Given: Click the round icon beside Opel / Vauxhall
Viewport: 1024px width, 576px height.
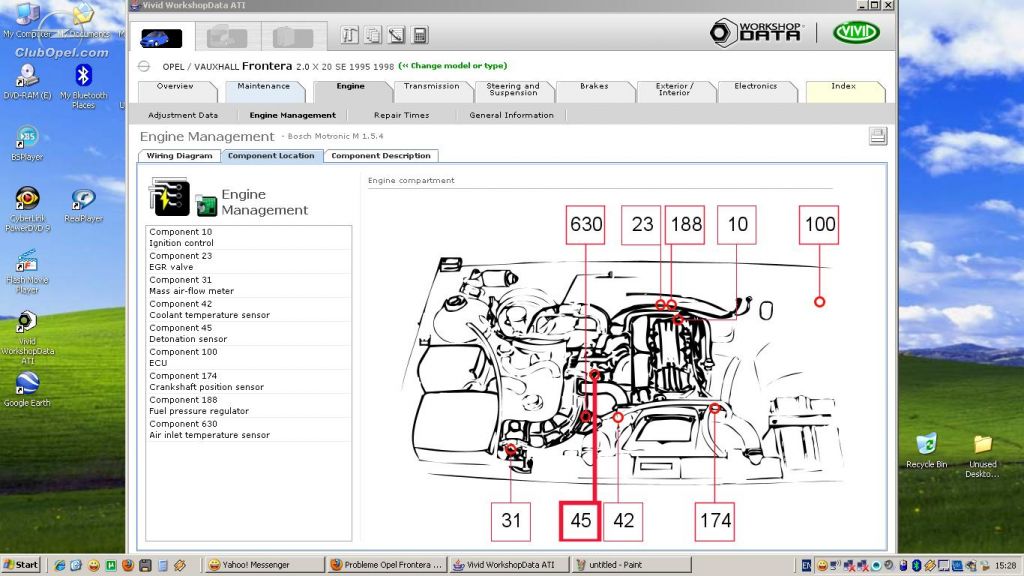Looking at the screenshot, I should (x=144, y=66).
